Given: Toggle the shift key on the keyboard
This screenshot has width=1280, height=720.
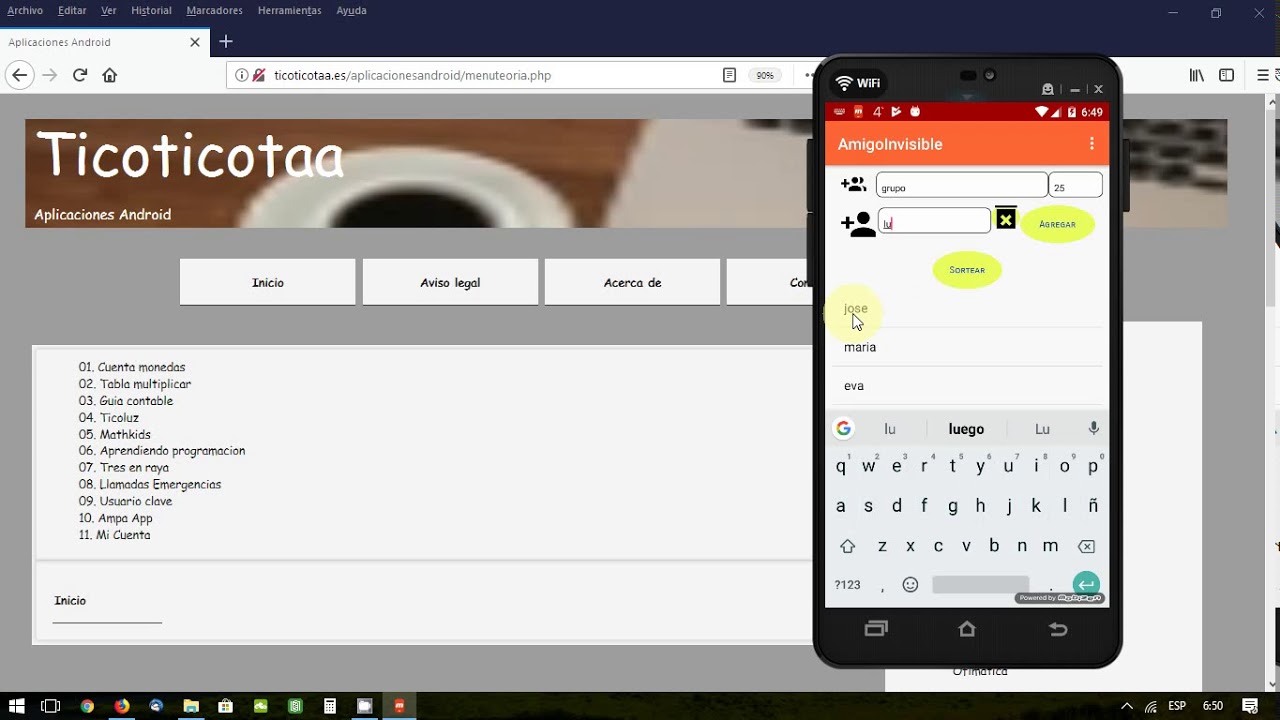Looking at the screenshot, I should click(847, 546).
